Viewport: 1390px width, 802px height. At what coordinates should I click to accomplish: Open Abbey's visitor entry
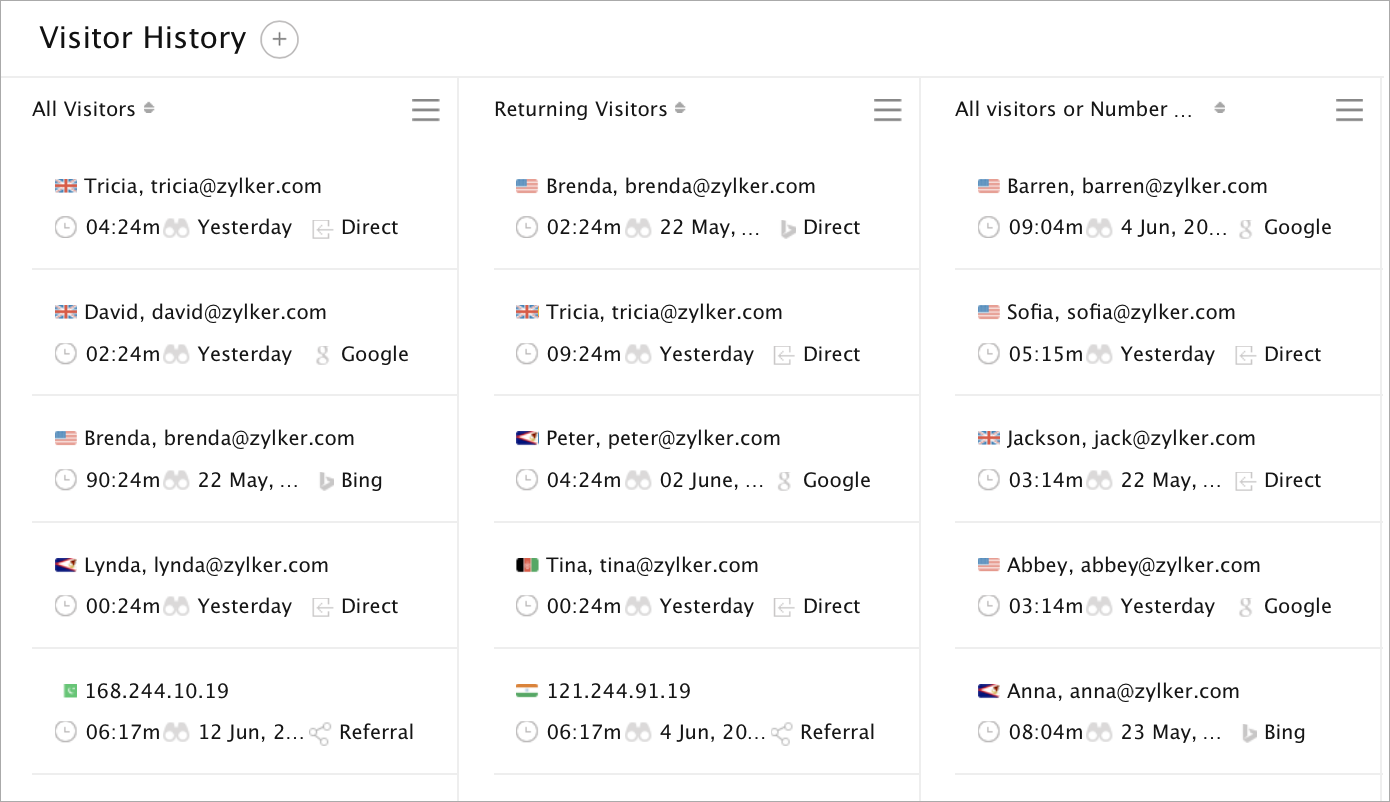(1133, 565)
